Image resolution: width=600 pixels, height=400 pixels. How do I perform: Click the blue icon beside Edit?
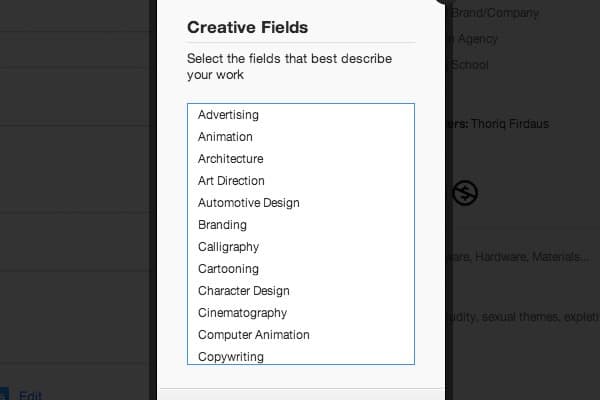(x=4, y=394)
